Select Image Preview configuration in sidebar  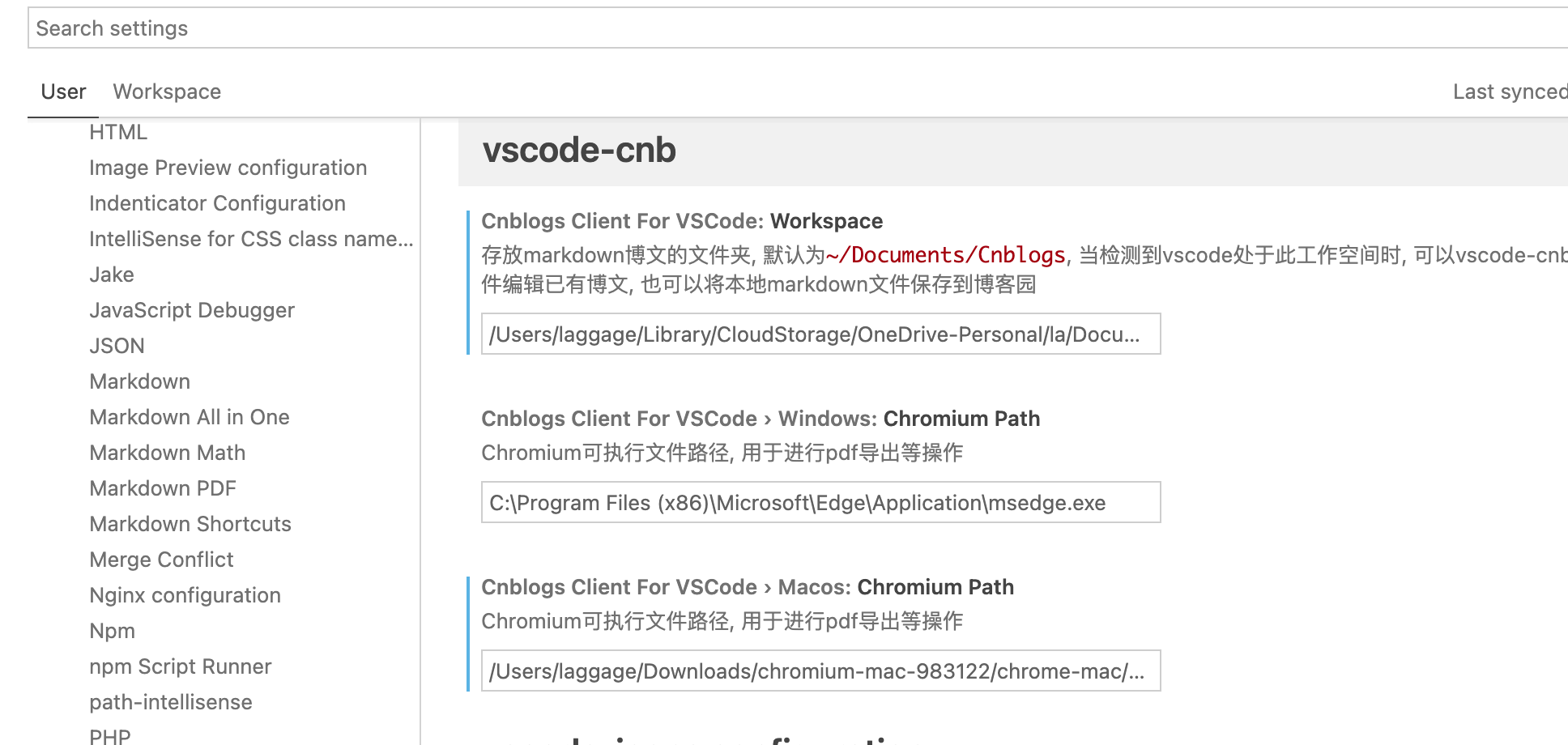tap(228, 168)
